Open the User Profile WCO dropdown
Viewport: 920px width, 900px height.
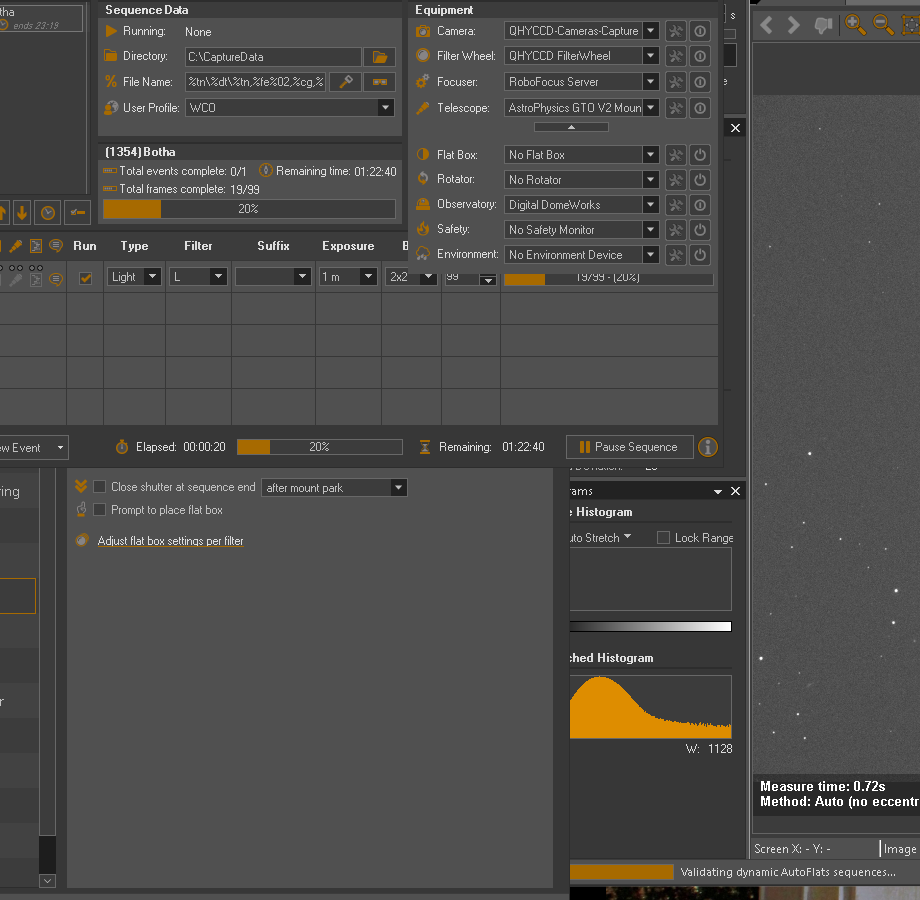pyautogui.click(x=386, y=108)
